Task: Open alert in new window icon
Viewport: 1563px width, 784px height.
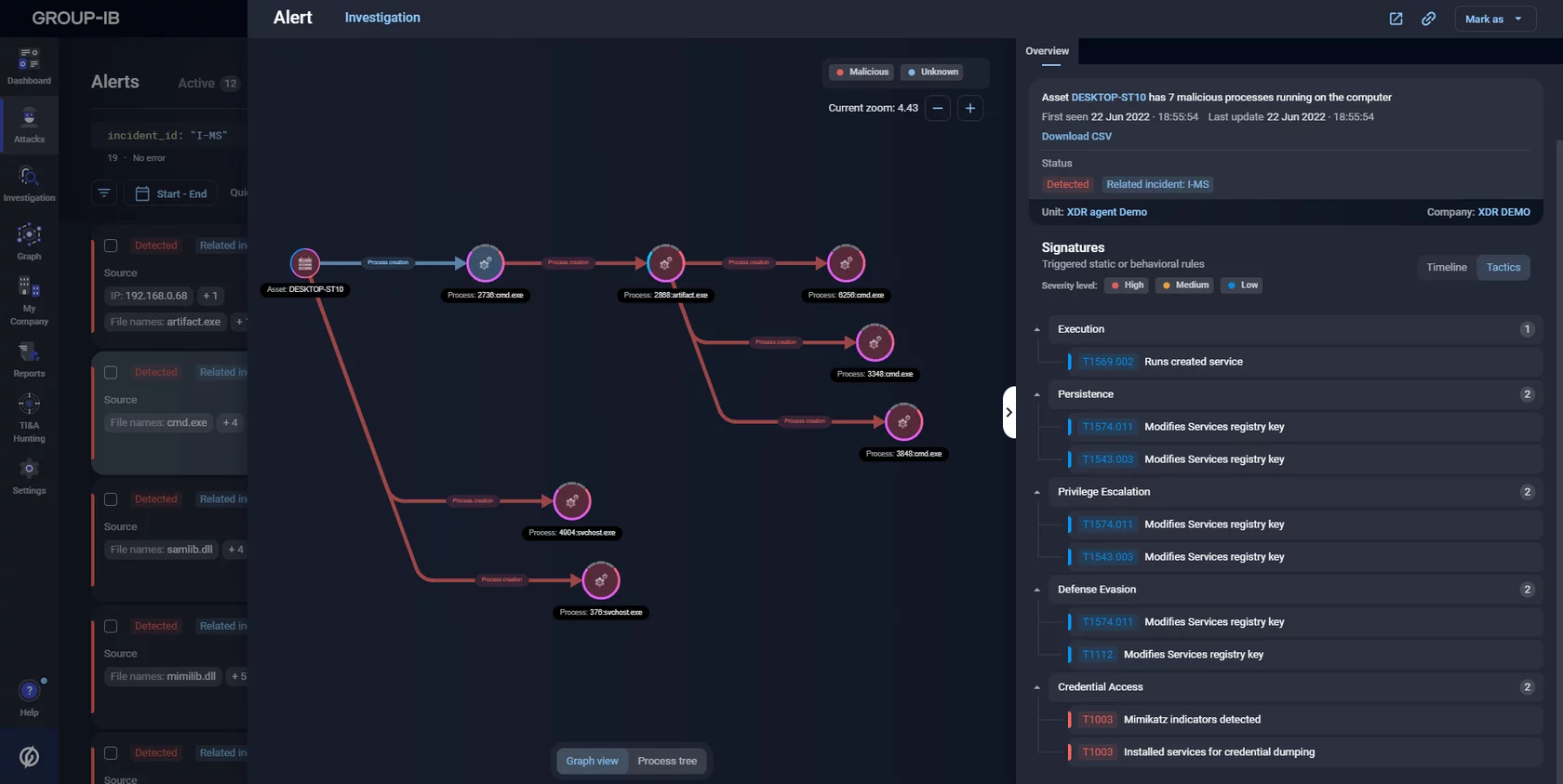Action: pos(1396,19)
